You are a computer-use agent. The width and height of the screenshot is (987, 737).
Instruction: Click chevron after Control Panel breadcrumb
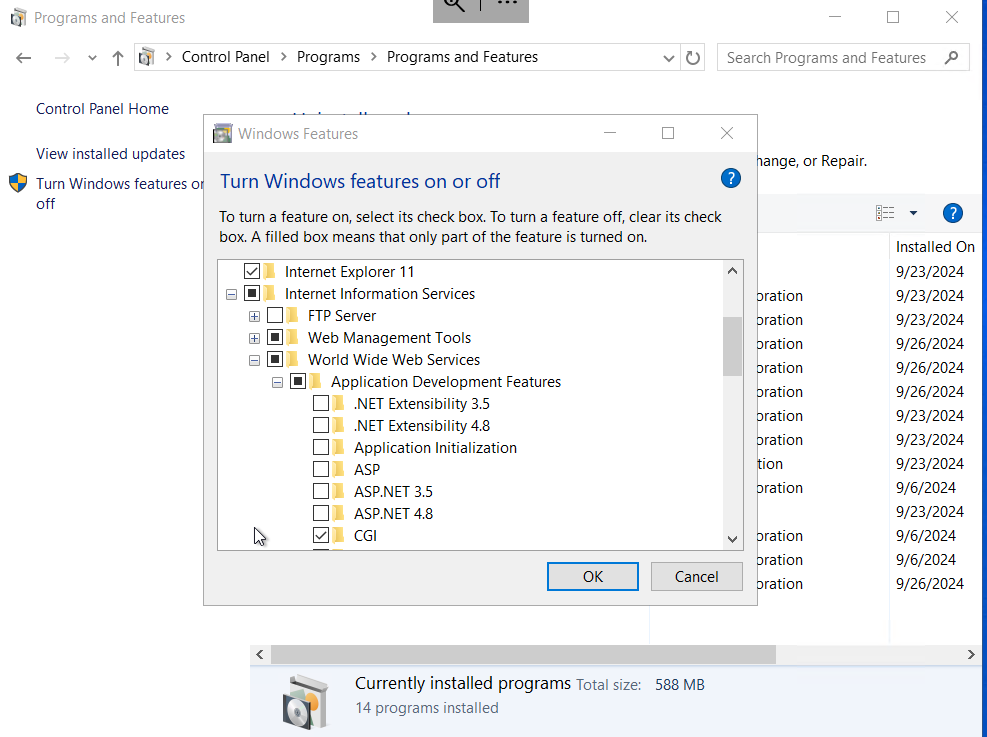(x=283, y=57)
